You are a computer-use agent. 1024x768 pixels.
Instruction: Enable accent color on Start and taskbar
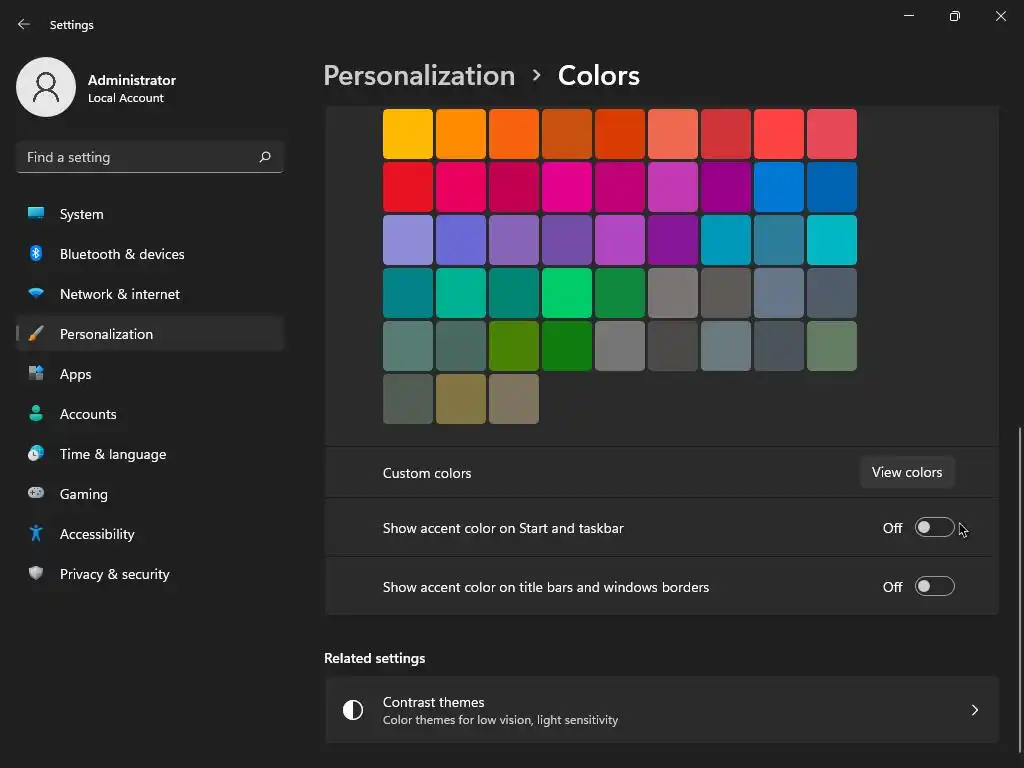pos(934,528)
